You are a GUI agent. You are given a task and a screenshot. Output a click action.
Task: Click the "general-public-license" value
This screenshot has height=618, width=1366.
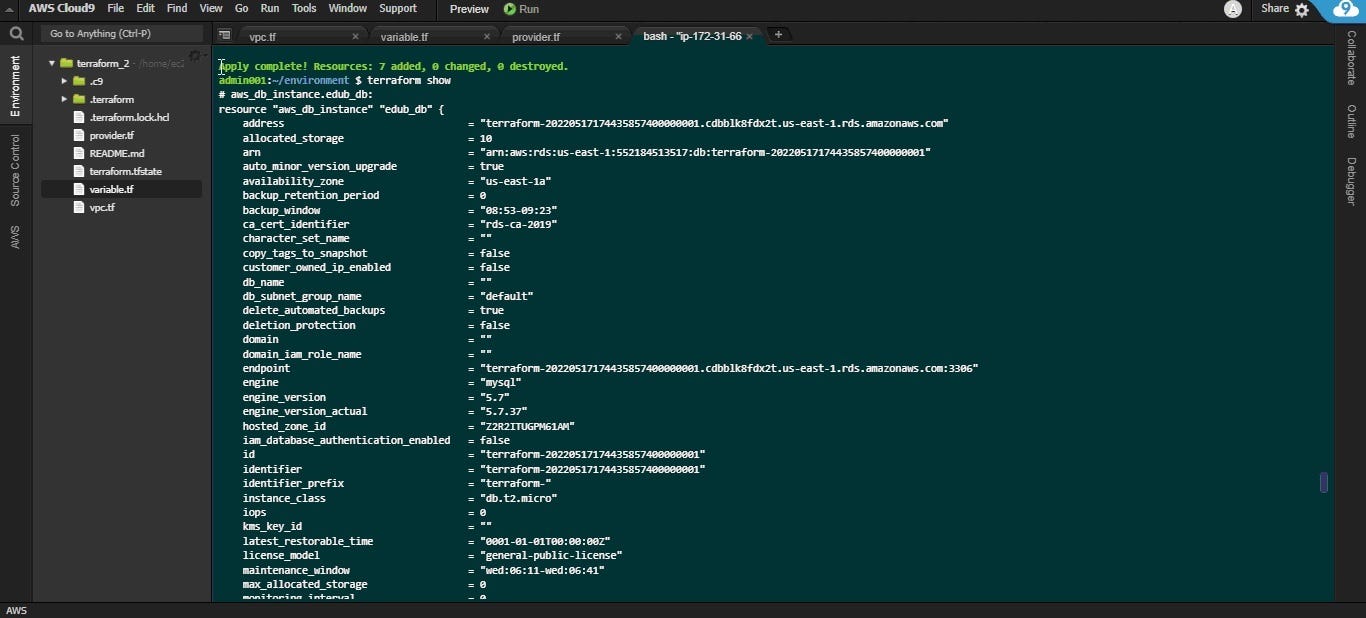pos(551,555)
